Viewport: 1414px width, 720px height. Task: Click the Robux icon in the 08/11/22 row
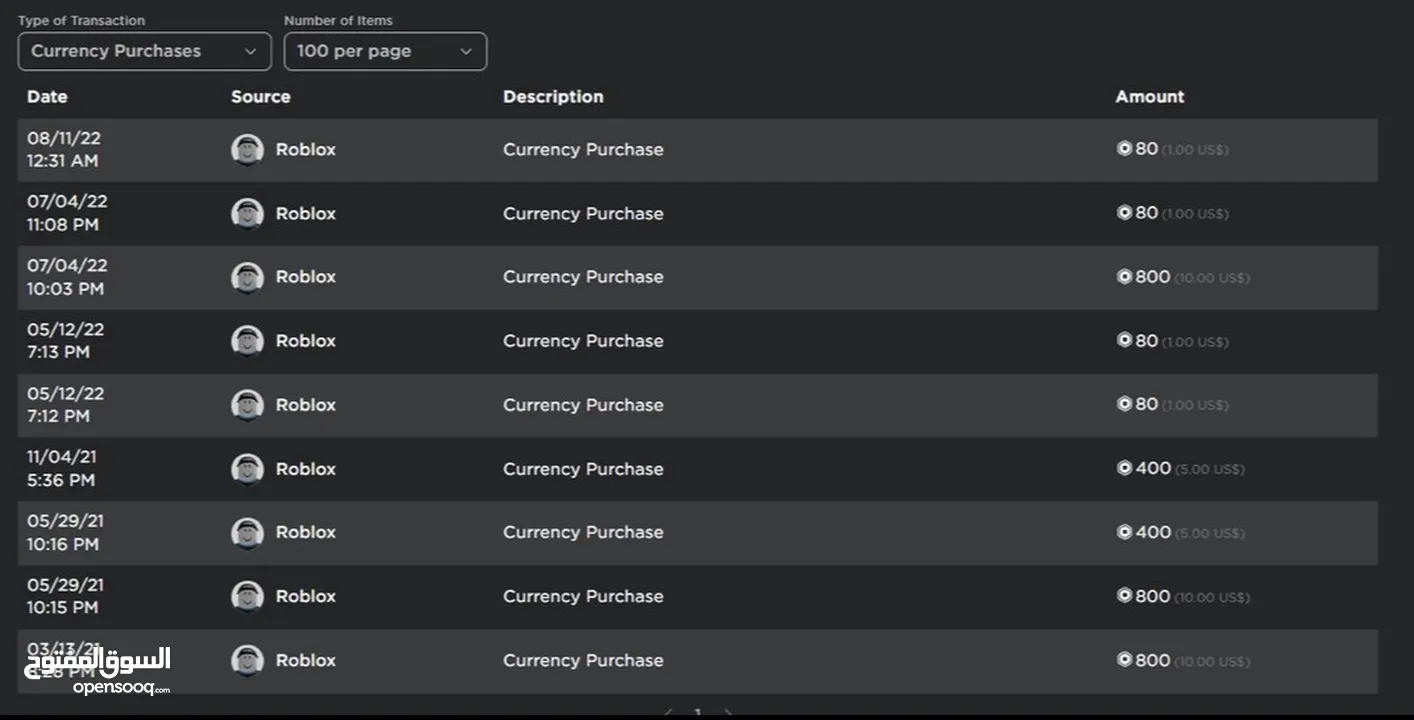(x=1124, y=149)
